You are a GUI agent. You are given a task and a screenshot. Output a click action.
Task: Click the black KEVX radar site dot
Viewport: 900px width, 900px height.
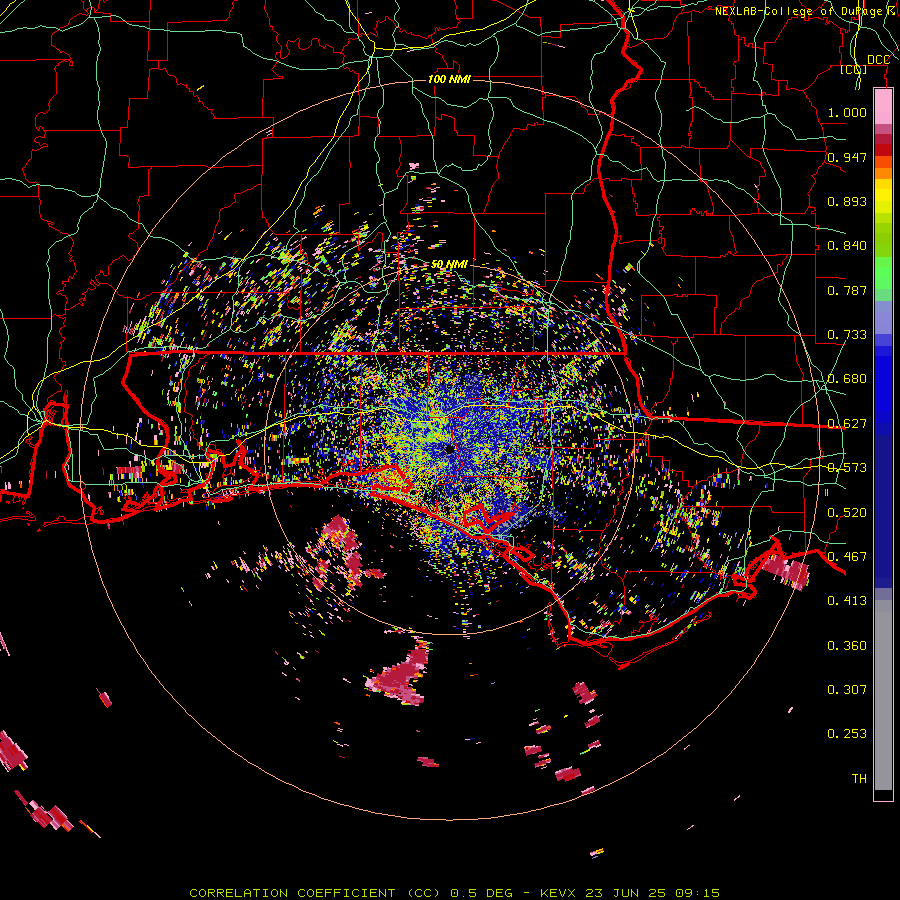pyautogui.click(x=449, y=449)
